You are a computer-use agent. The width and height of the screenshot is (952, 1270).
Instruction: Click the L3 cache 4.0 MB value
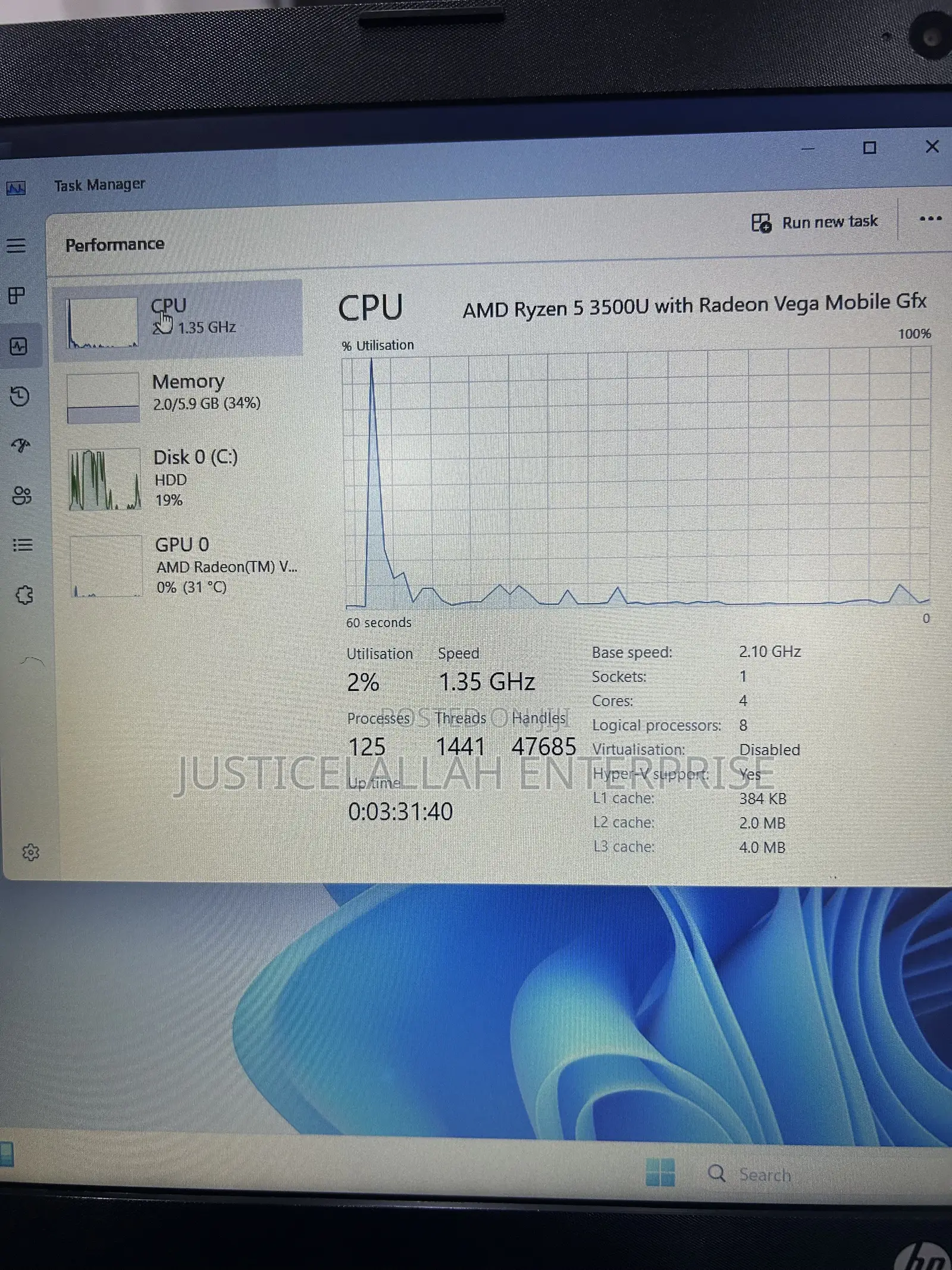762,847
